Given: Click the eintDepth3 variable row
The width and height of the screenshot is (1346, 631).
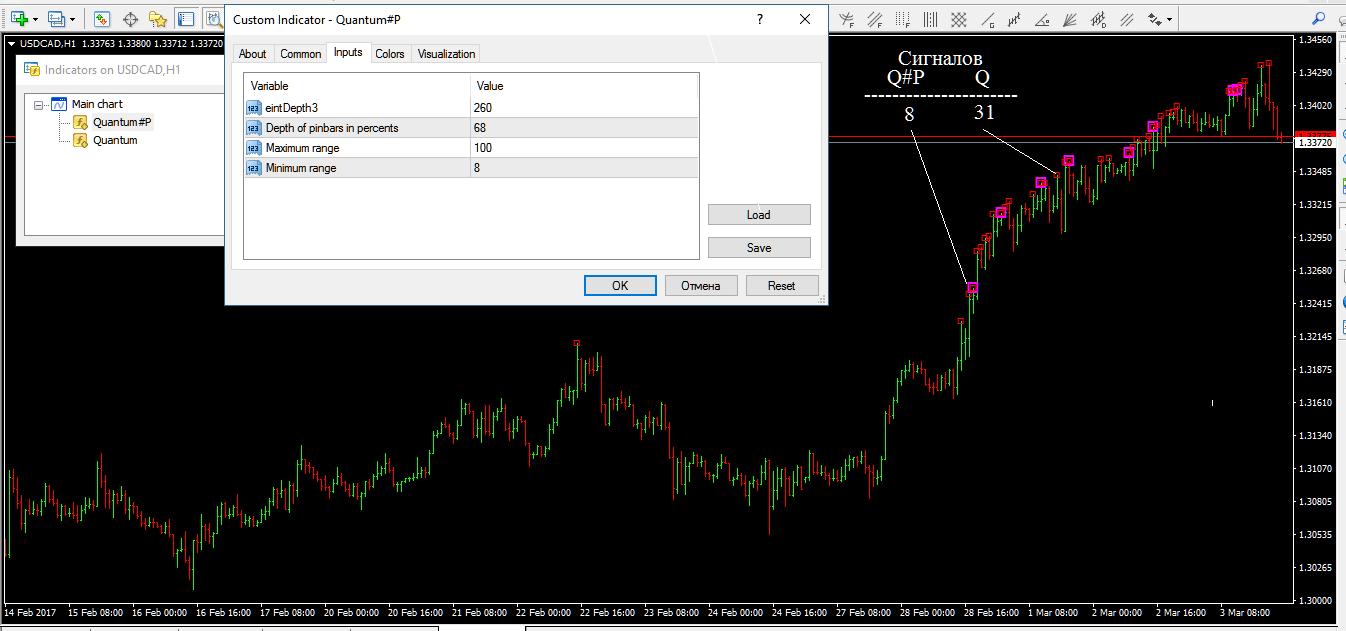Looking at the screenshot, I should pos(471,107).
